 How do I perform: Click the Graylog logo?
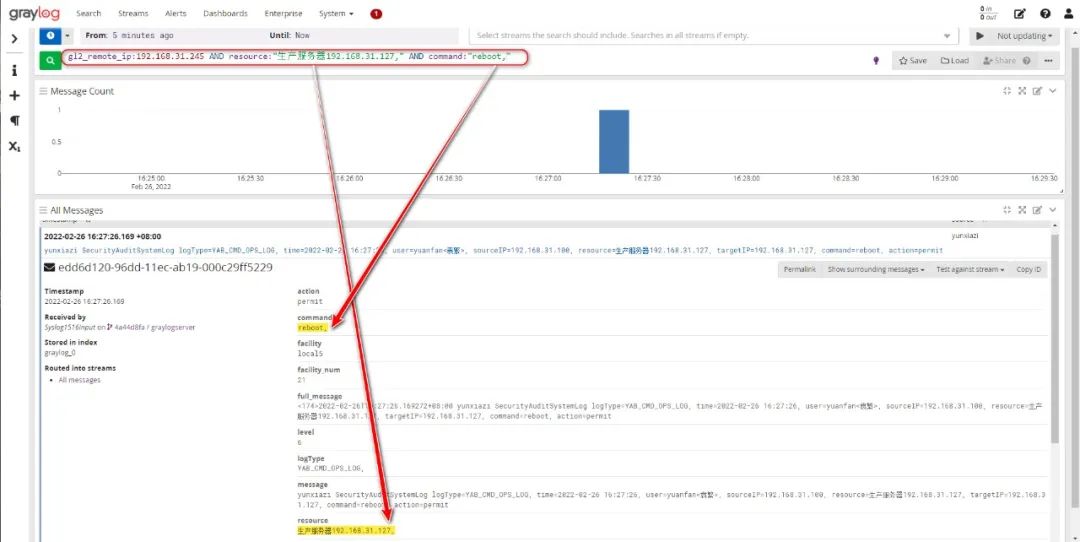34,12
